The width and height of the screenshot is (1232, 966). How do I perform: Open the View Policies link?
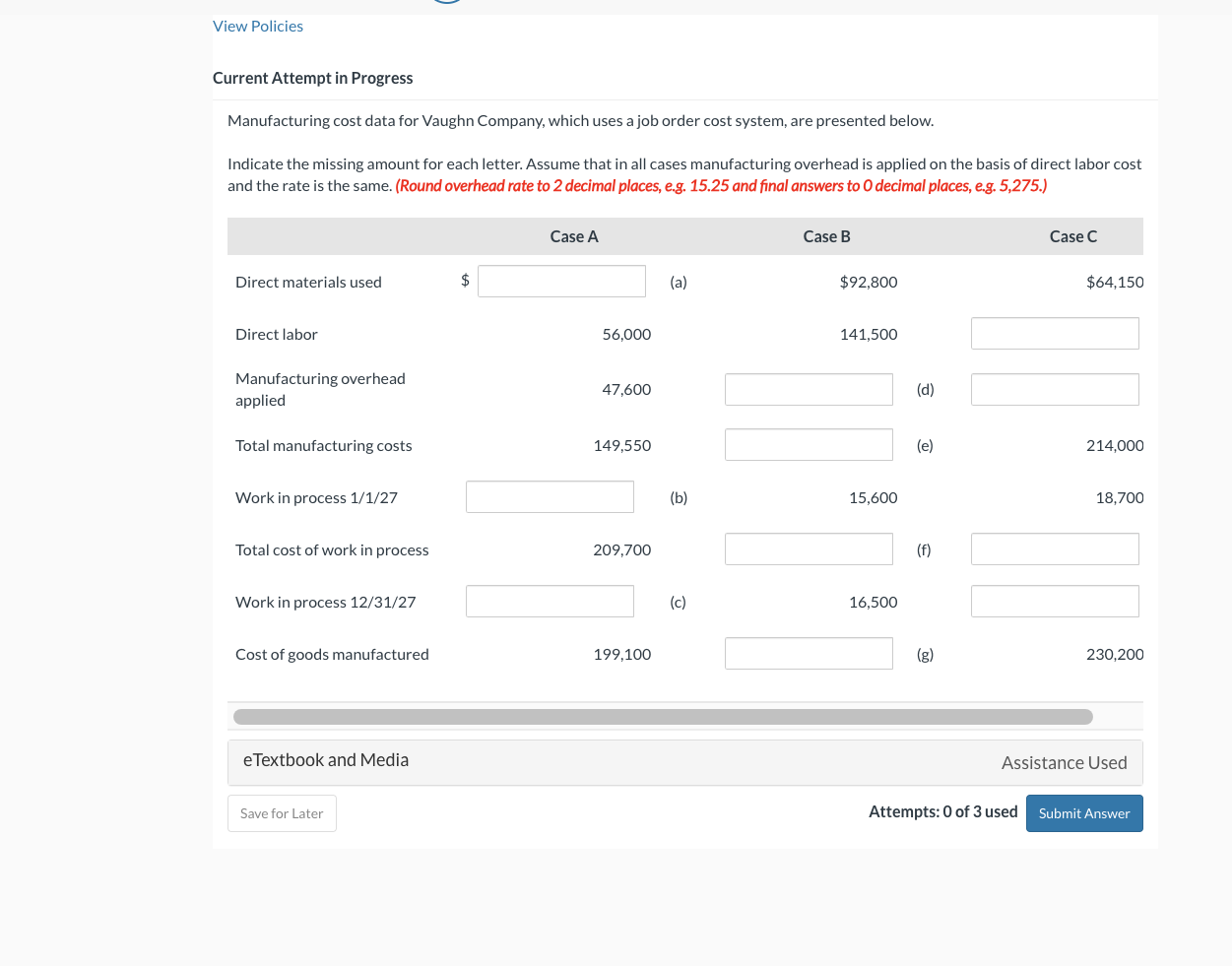[x=257, y=26]
